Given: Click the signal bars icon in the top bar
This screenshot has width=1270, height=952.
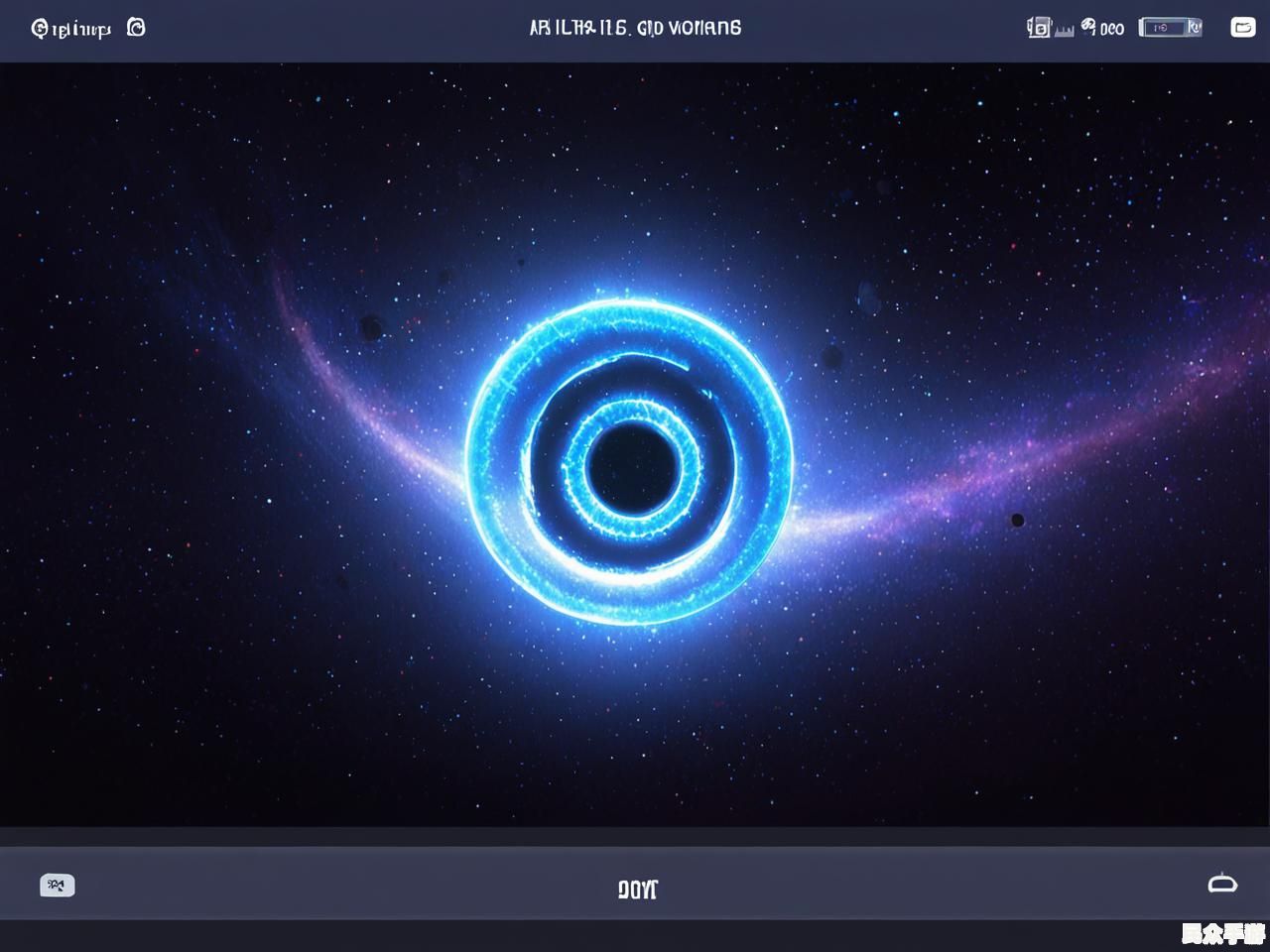Looking at the screenshot, I should point(1064,31).
